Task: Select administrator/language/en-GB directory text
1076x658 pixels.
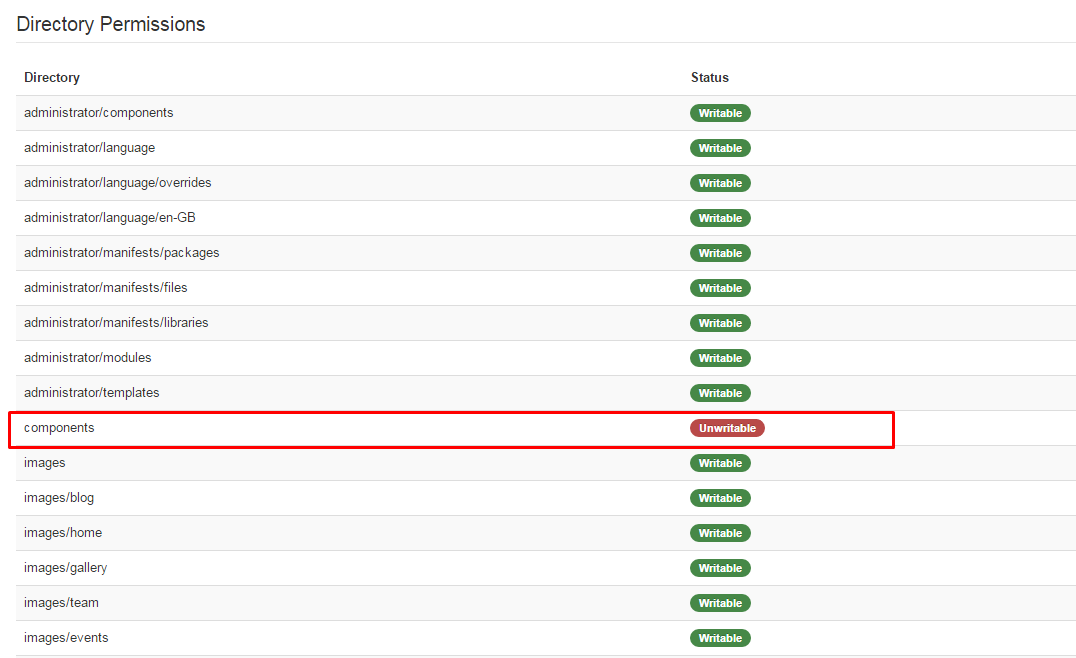Action: pos(110,218)
